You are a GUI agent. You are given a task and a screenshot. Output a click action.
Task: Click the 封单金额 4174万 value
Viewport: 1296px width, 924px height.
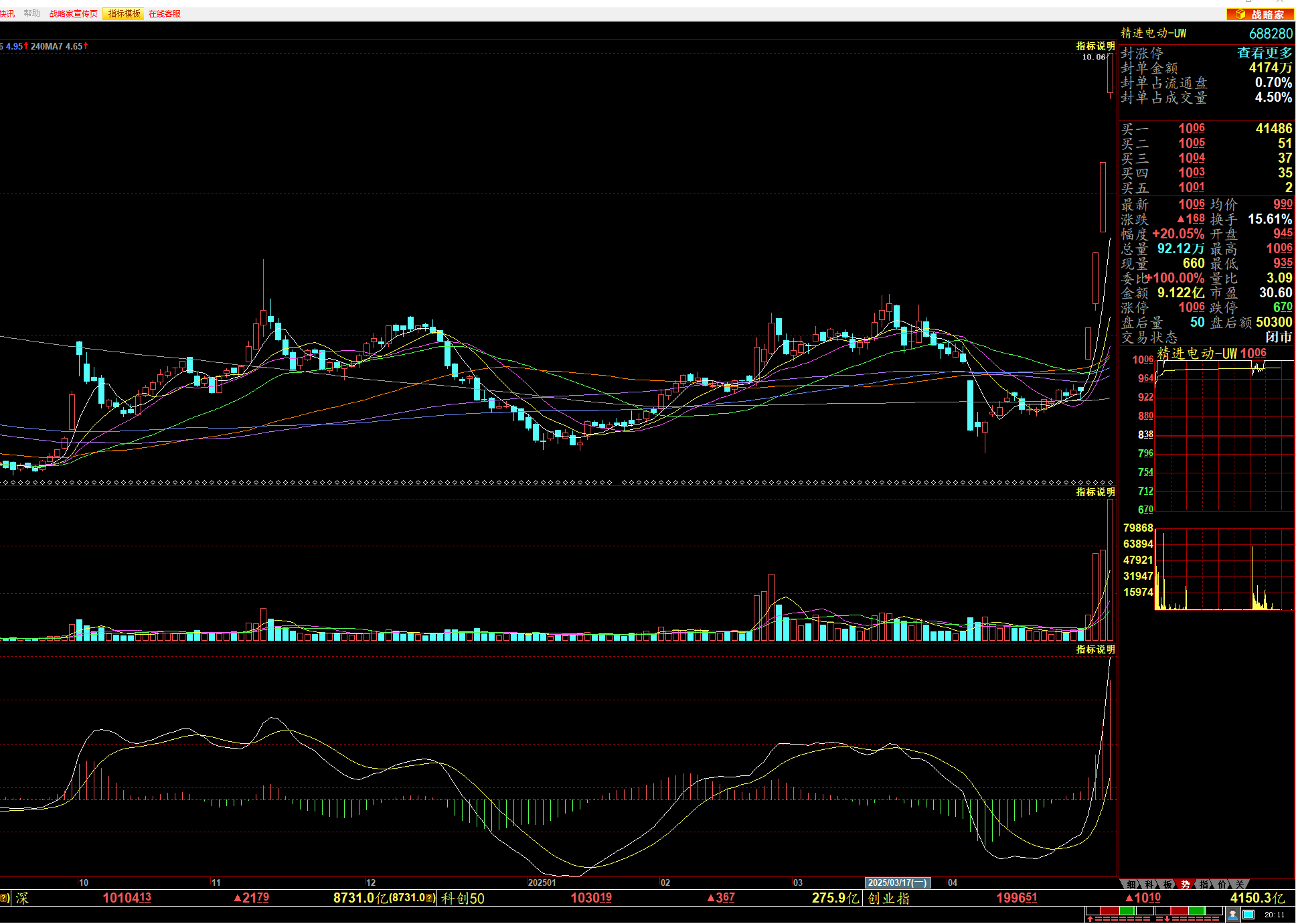click(x=1270, y=68)
